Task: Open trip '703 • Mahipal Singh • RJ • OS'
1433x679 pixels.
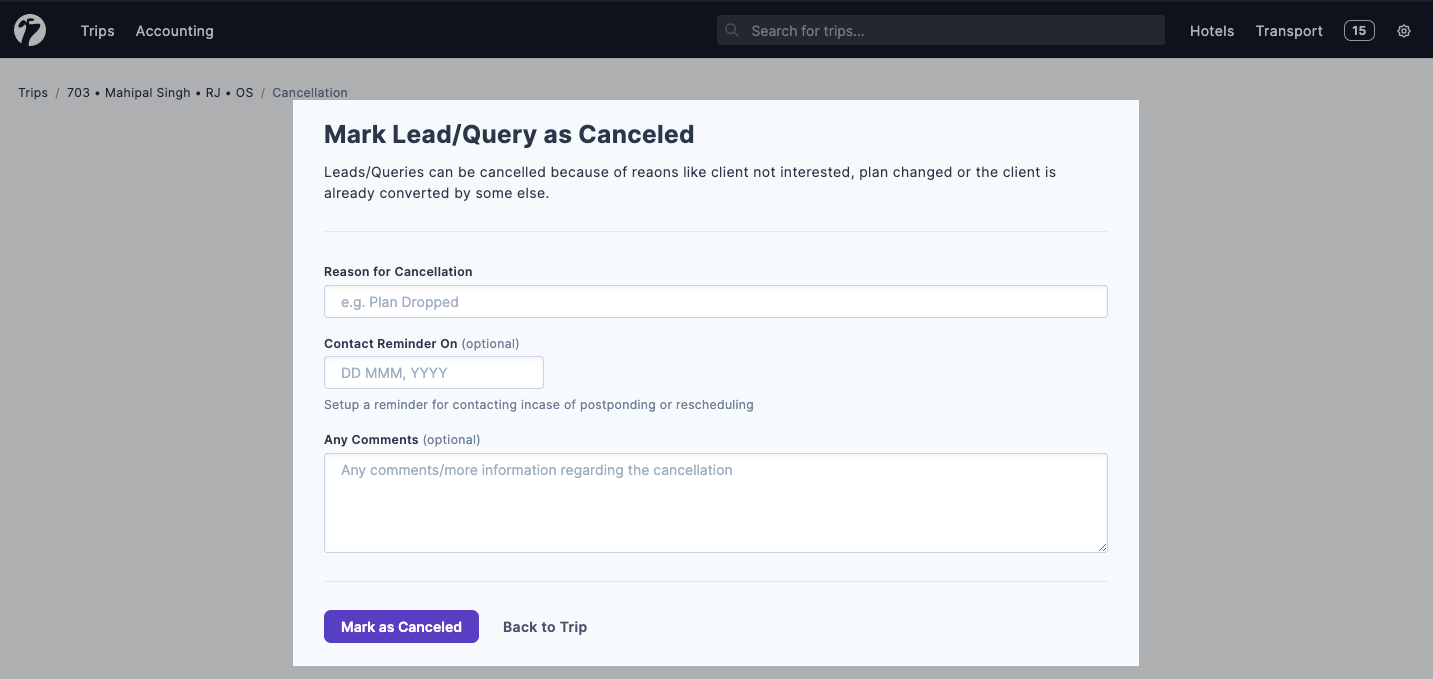Action: coord(161,92)
